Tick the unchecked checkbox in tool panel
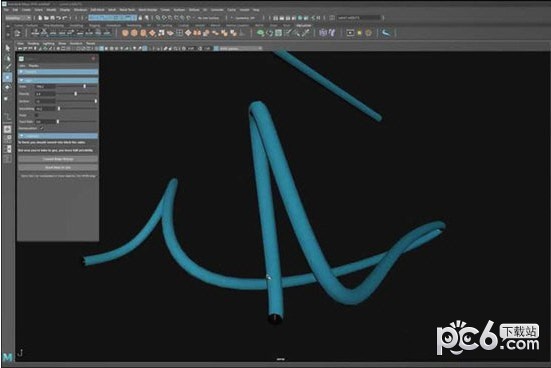The width and height of the screenshot is (551, 368). 36,115
